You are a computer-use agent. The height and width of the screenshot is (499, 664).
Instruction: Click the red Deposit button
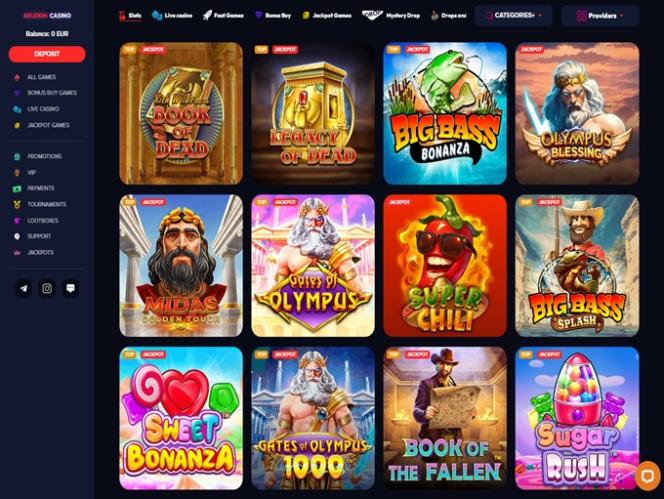[x=47, y=54]
